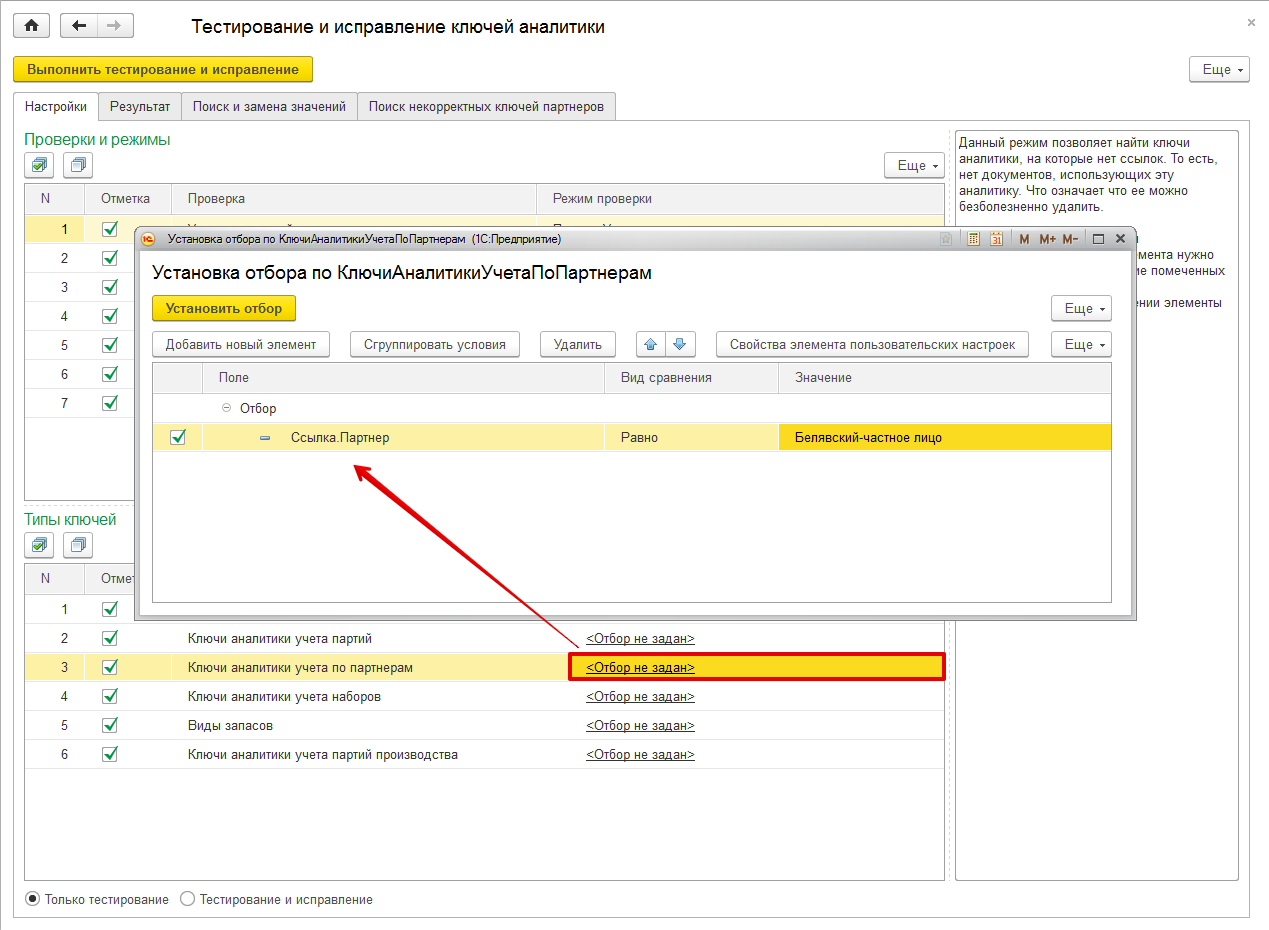The height and width of the screenshot is (930, 1269).
Task: Open Еще menu next to Установить отбор
Action: click(1081, 308)
